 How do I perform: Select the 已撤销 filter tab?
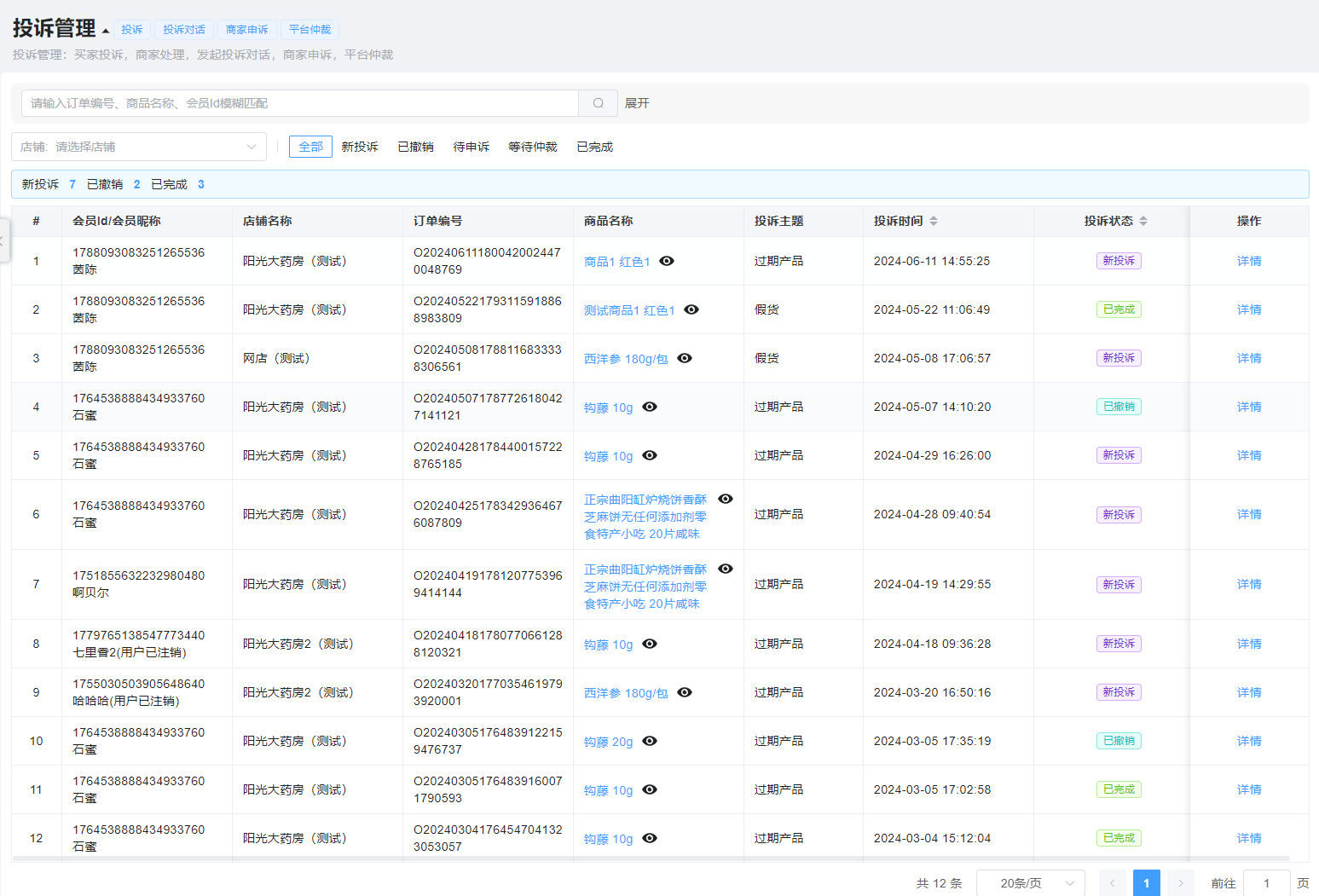pyautogui.click(x=415, y=147)
